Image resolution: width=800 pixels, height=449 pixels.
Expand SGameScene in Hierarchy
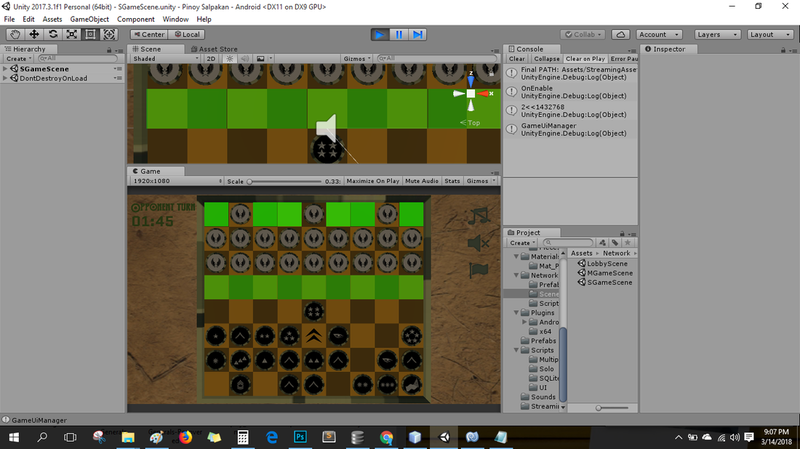(5, 68)
